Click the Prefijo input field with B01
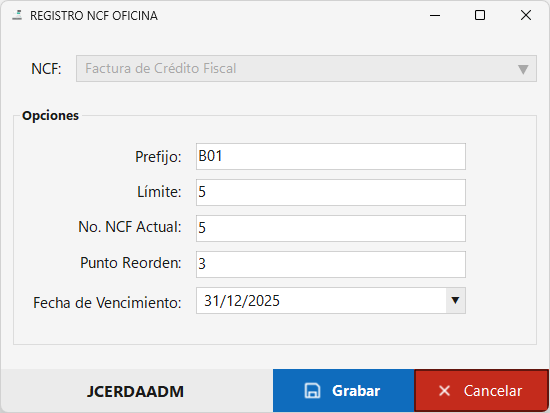The image size is (550, 413). coord(331,156)
